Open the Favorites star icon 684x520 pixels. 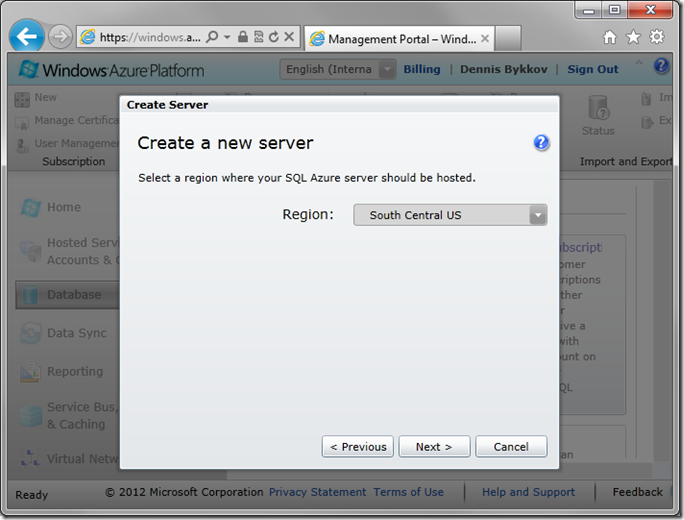(633, 37)
